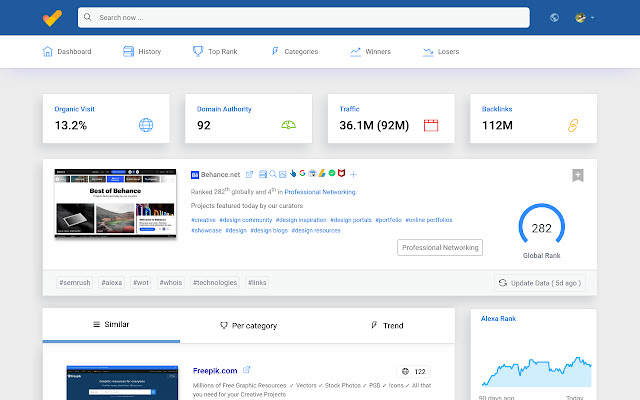Click the yellow chain-link icon on Backlinks card

[x=573, y=125]
